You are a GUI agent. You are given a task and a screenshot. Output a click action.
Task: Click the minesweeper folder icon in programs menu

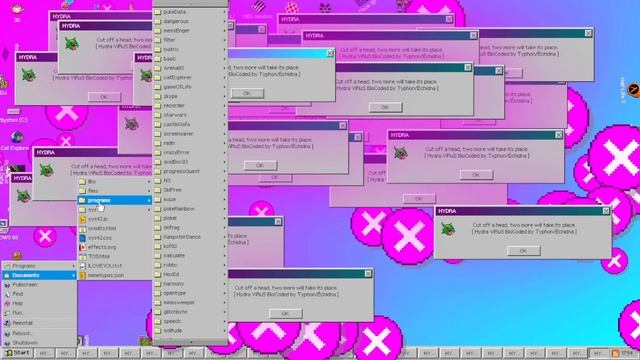point(158,302)
